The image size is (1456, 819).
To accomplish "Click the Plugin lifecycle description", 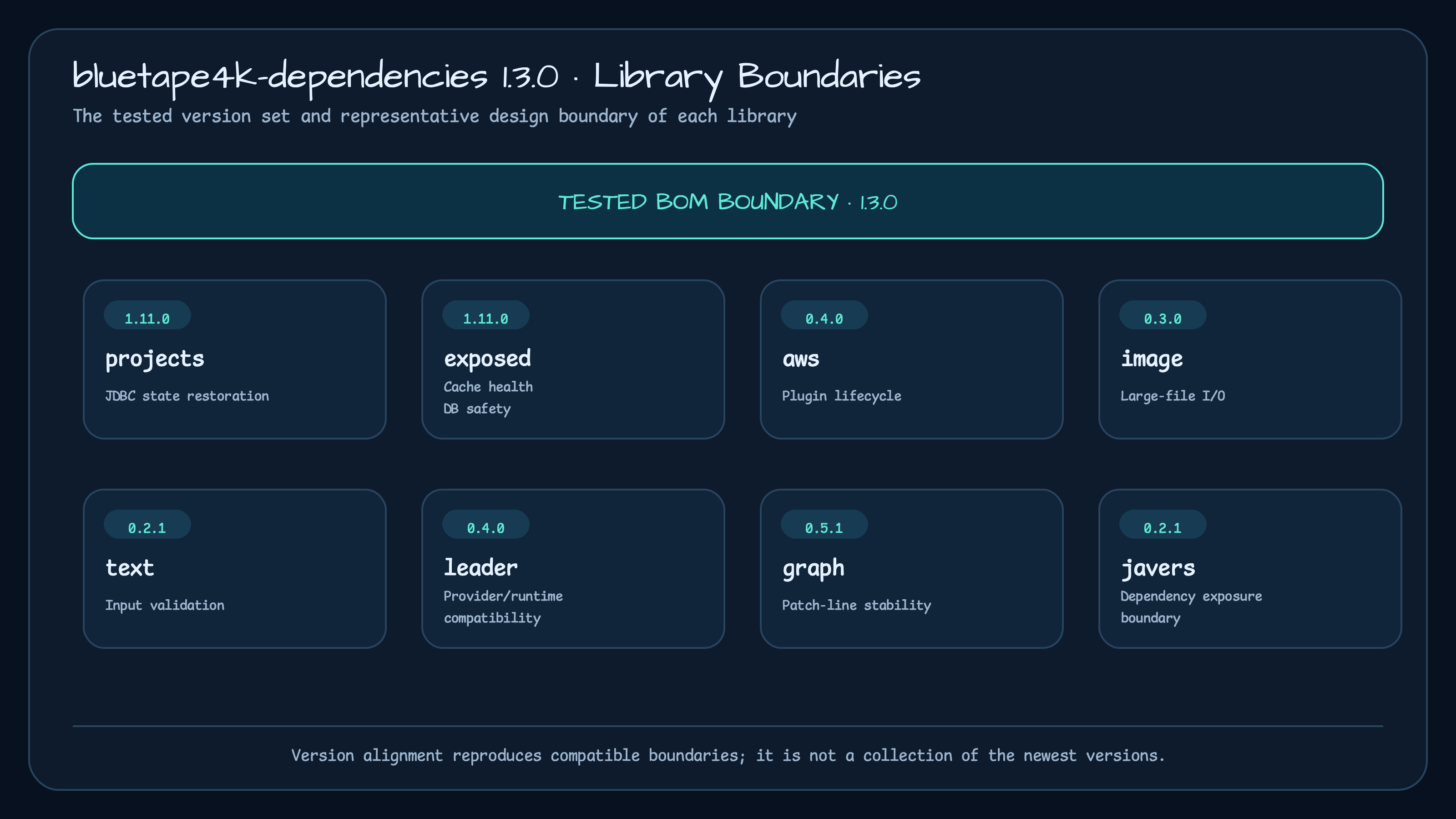I will click(842, 396).
